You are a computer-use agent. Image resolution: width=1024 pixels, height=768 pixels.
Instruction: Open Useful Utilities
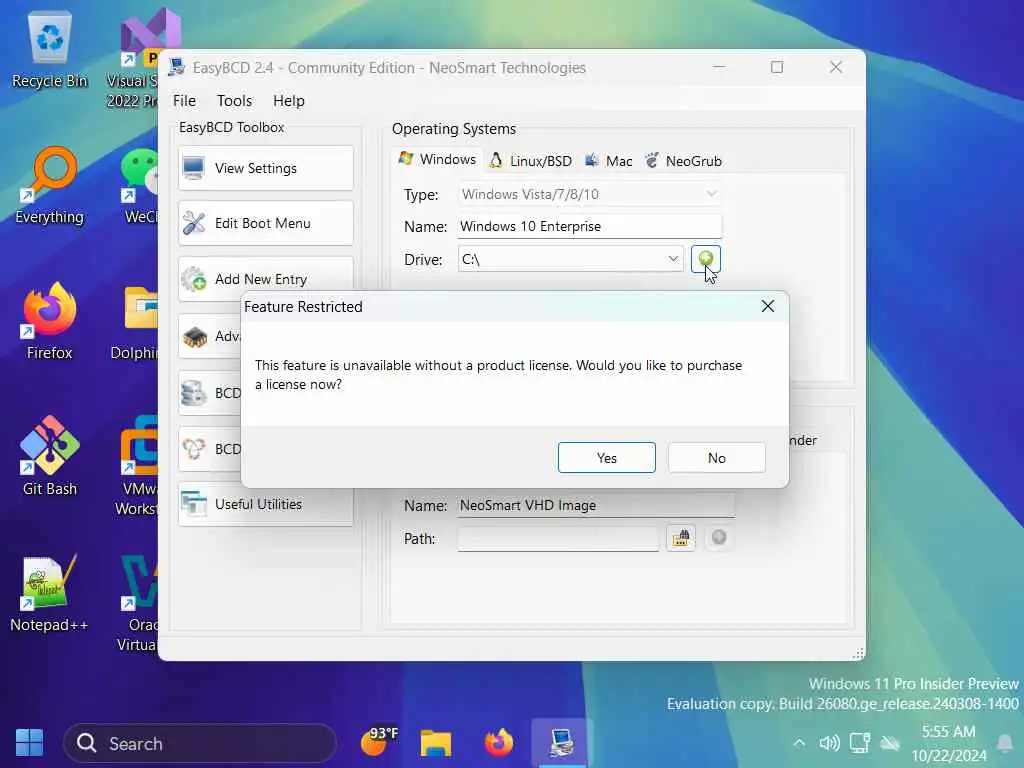(x=266, y=504)
